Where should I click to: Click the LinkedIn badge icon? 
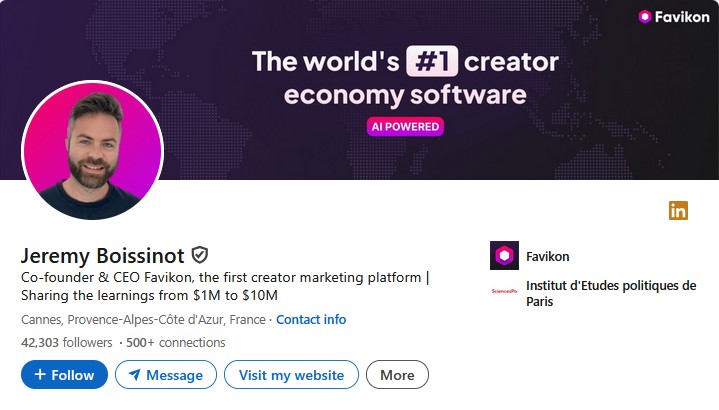pos(679,210)
